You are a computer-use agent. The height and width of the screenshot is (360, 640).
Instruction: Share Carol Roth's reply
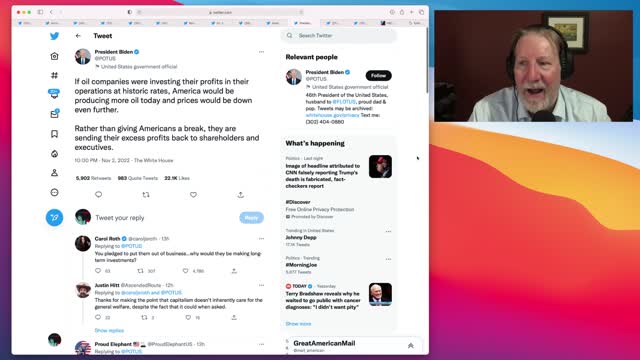[234, 271]
